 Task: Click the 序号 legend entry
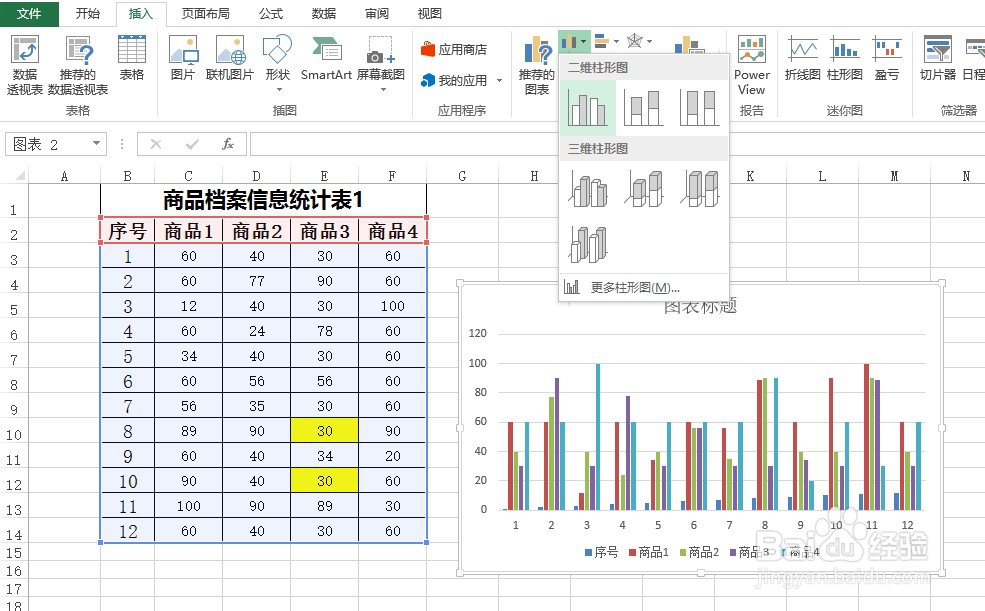(601, 552)
